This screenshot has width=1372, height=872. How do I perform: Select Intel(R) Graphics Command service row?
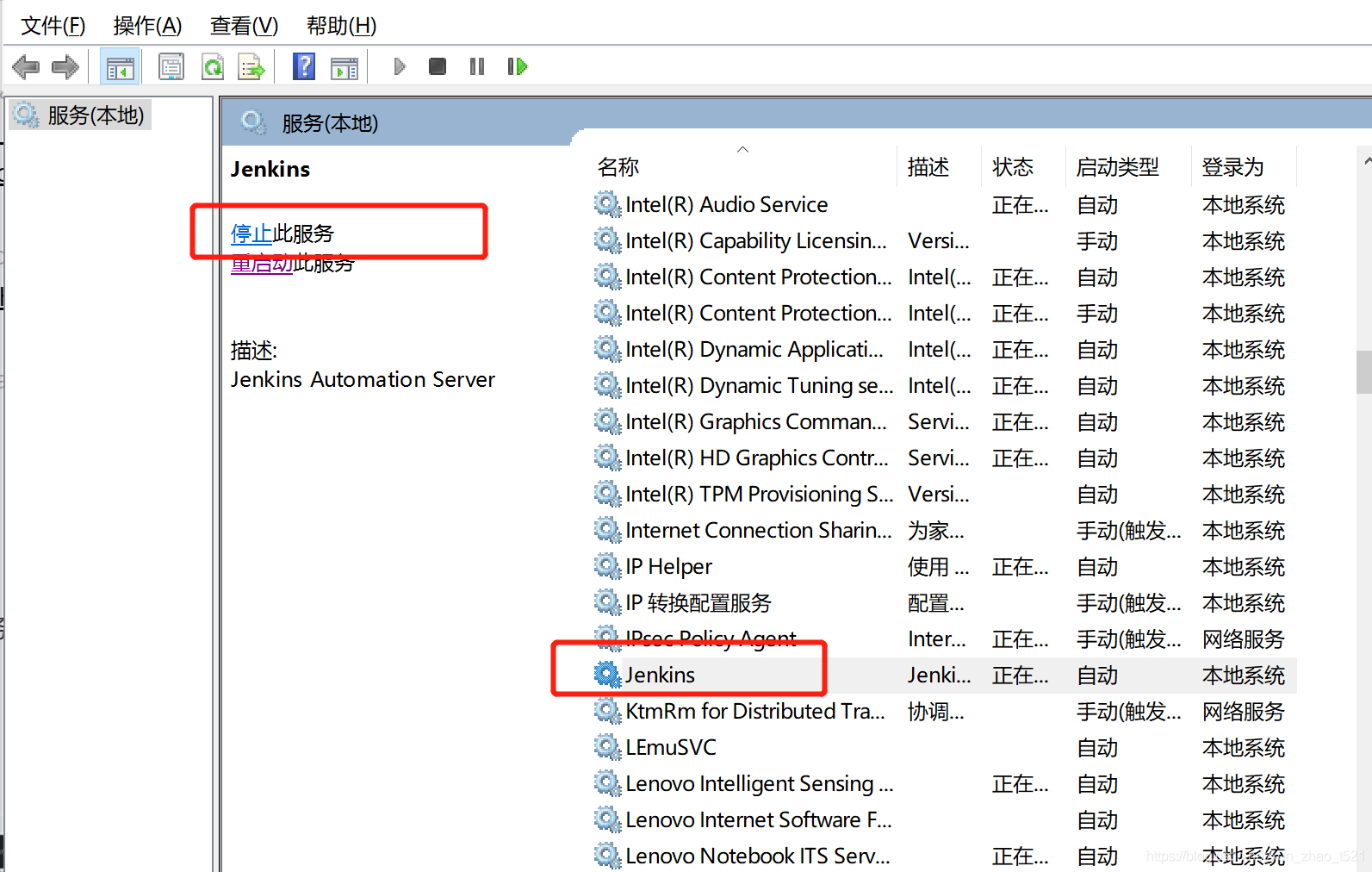pos(944,421)
